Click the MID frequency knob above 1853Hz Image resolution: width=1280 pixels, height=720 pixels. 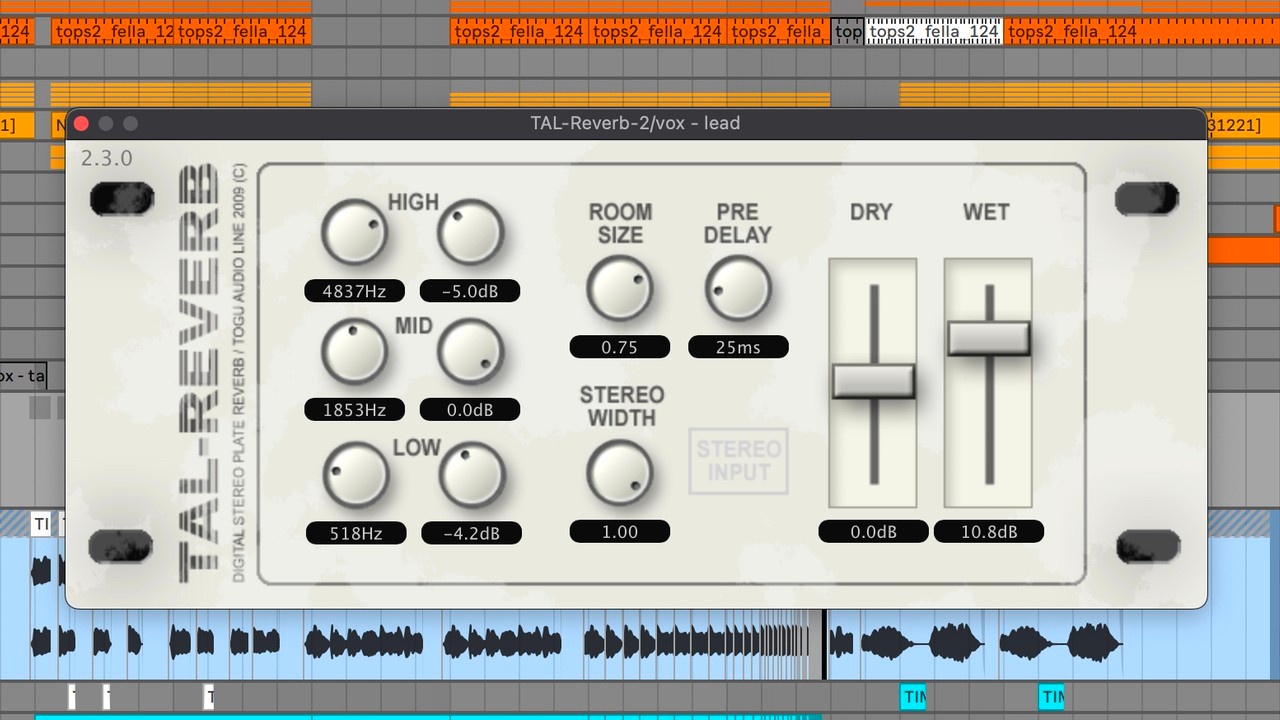tap(354, 353)
